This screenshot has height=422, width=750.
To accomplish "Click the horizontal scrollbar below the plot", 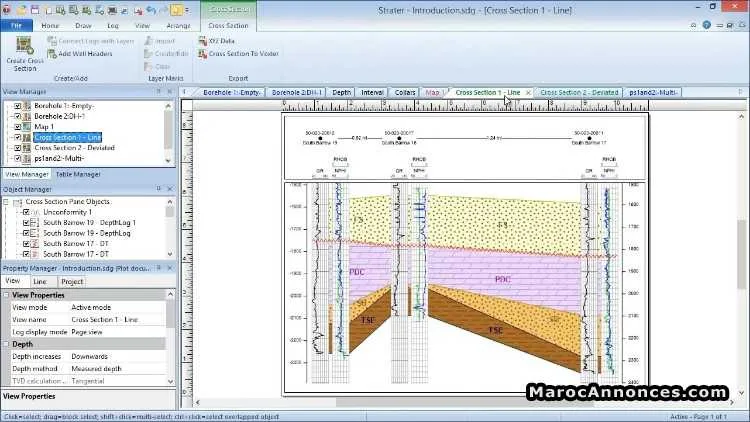I will (464, 402).
